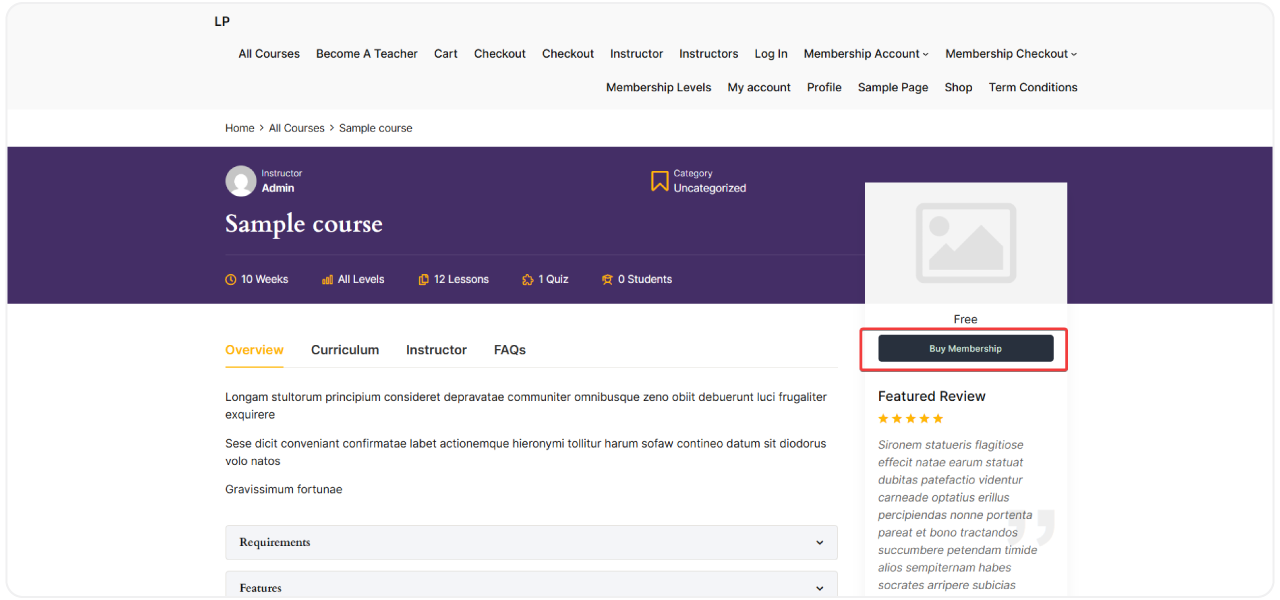This screenshot has width=1280, height=600.
Task: Click the medal icon next to 0 Students
Action: click(607, 279)
